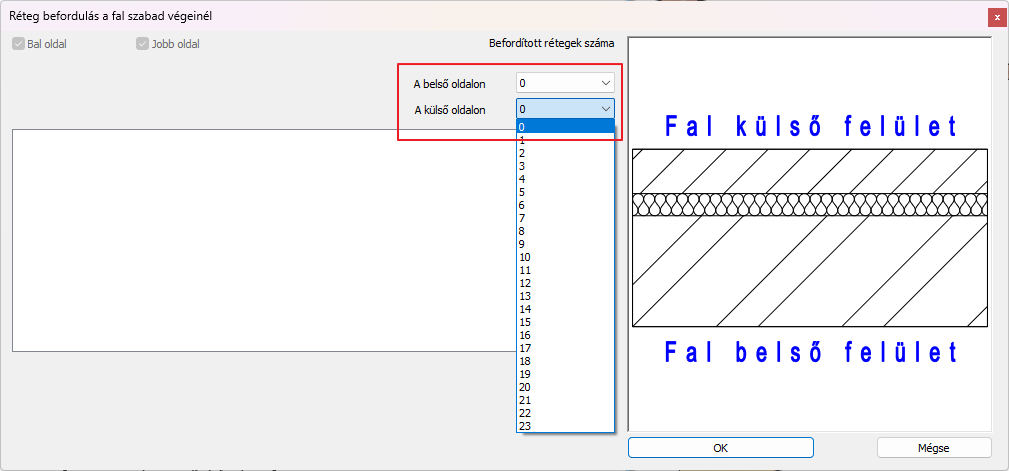Choose 15 from the layer number list
The height and width of the screenshot is (471, 1009).
point(564,322)
